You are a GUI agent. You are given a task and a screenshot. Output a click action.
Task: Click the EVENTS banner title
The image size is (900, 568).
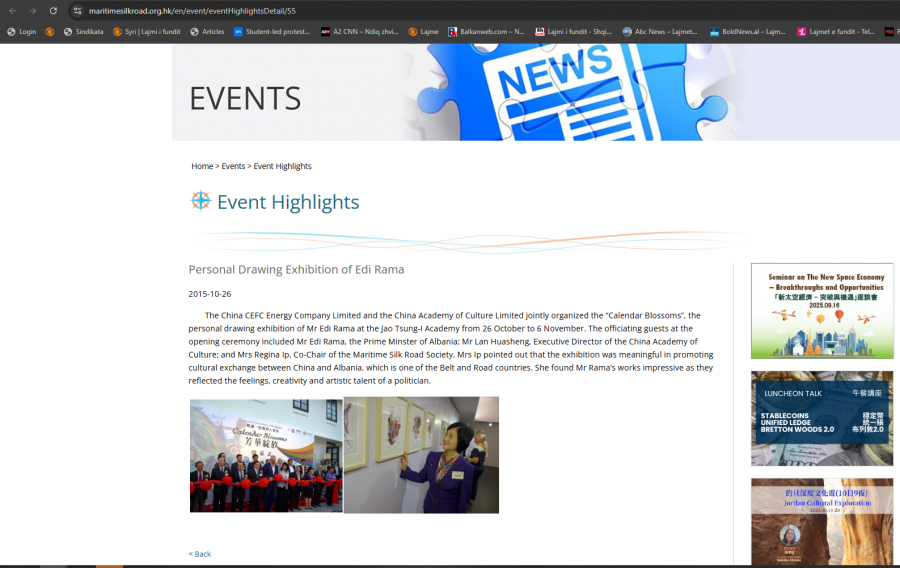245,98
